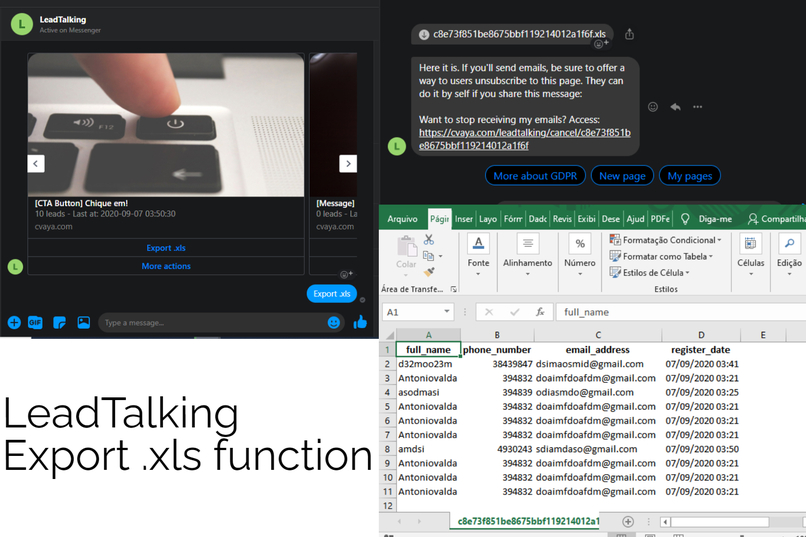Go to previous carousel card
806x537 pixels.
coord(35,164)
